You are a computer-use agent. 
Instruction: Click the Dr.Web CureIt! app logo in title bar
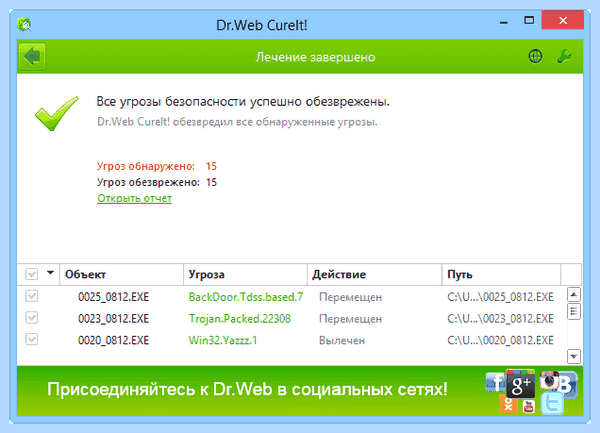pyautogui.click(x=24, y=24)
